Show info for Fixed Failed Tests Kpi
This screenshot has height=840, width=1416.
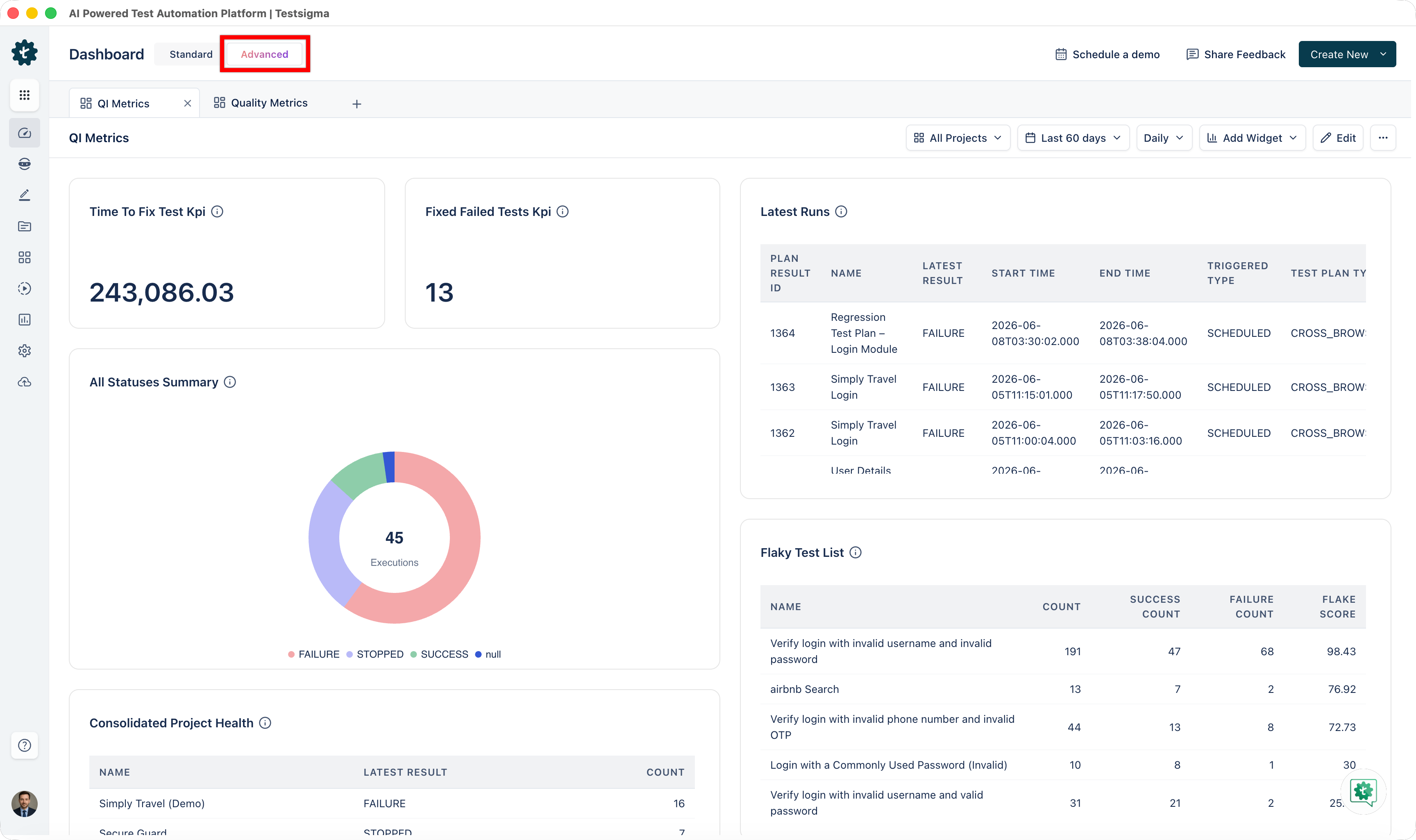coord(563,212)
